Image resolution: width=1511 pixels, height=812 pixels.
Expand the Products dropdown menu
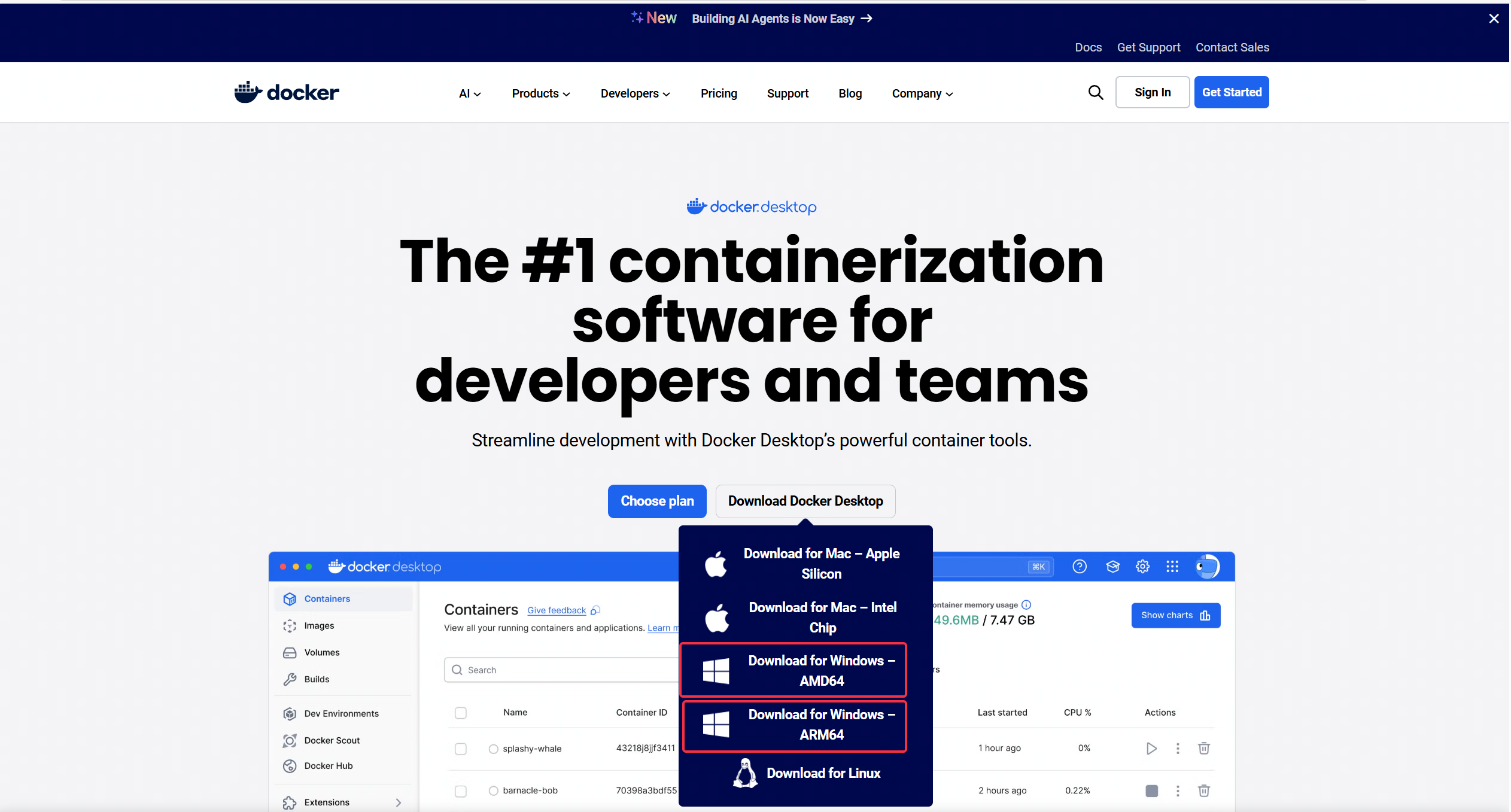coord(541,93)
